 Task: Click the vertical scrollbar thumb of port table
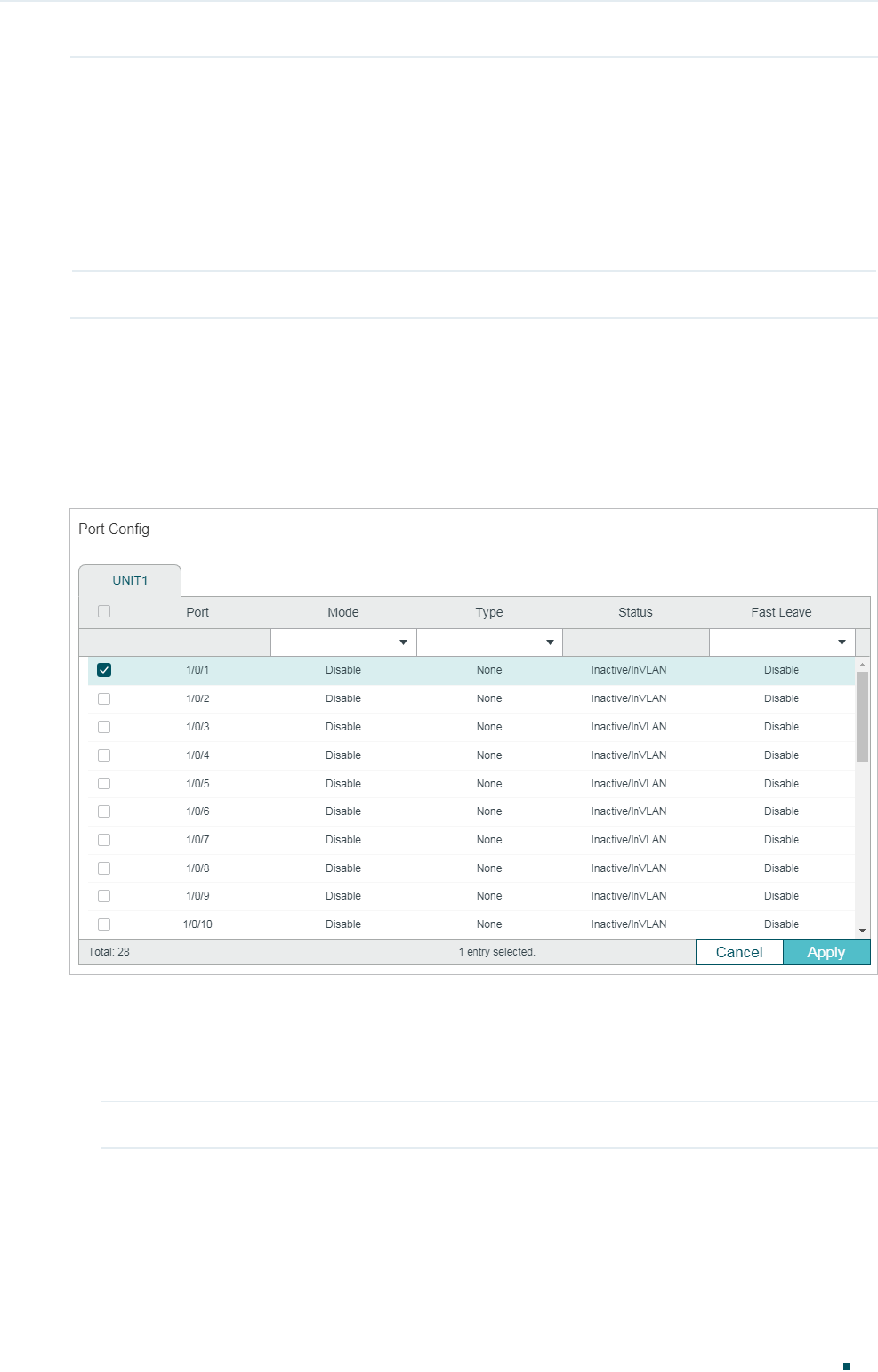(x=862, y=717)
